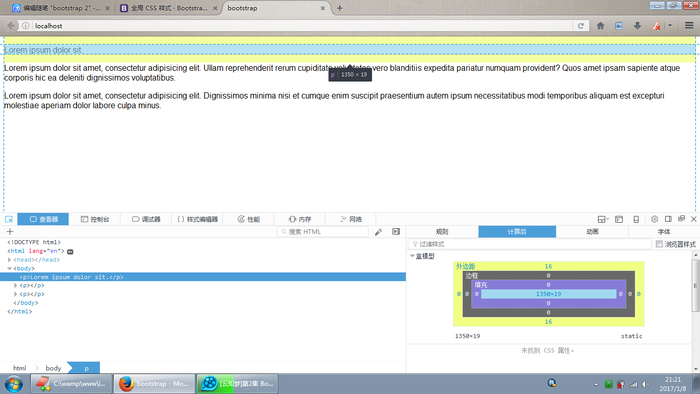Viewport: 700px width, 394px height.
Task: Activate the element picker in devtools
Action: (x=8, y=219)
